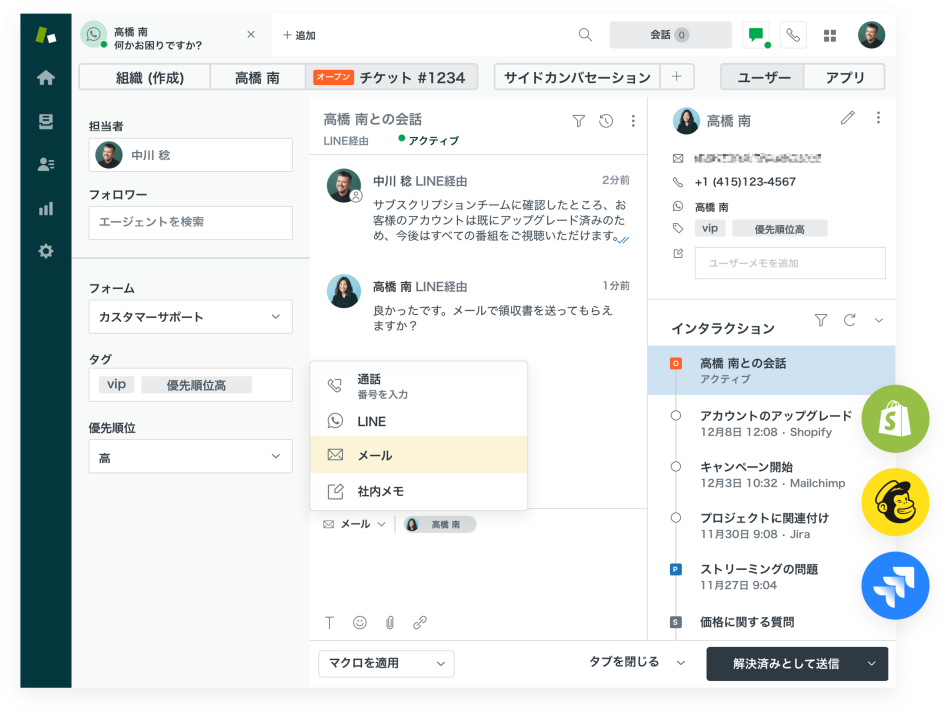Expand the フォーム dropdown

190,317
